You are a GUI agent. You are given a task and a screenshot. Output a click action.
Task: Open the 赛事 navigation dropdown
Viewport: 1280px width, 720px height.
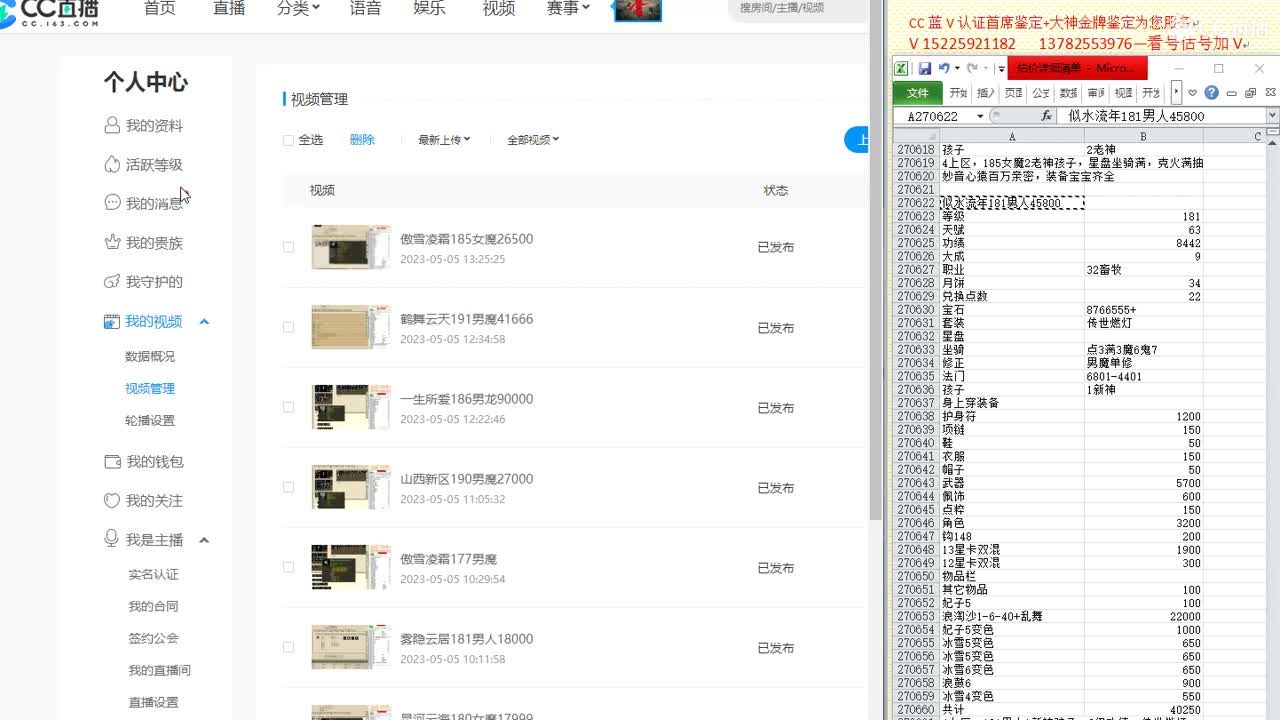pos(568,8)
